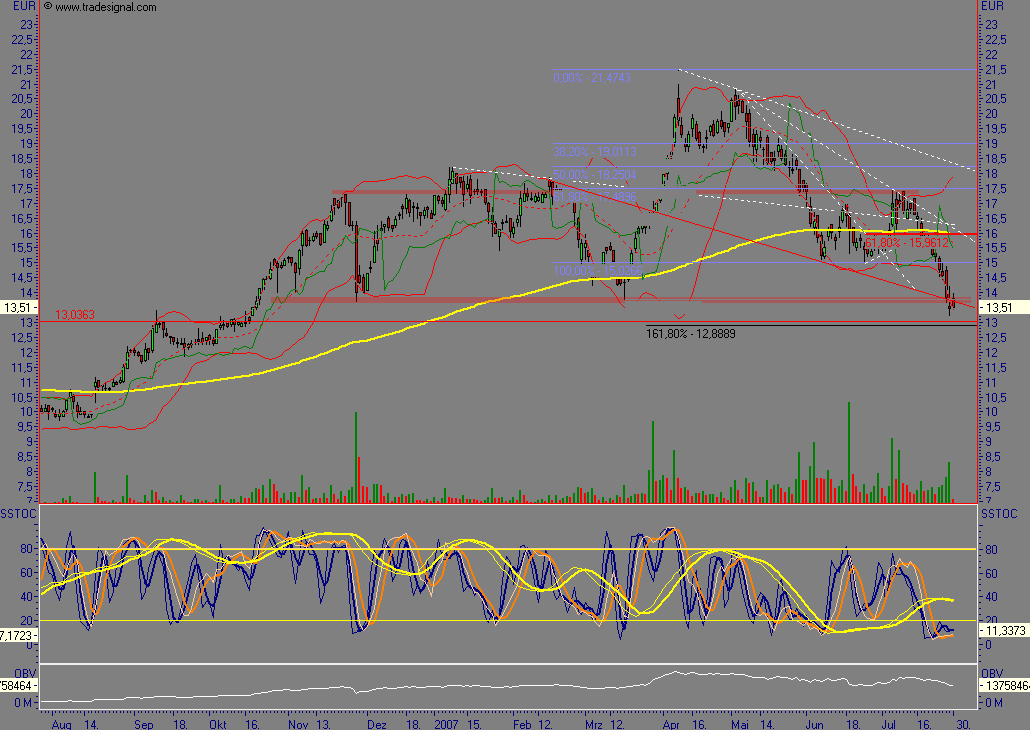This screenshot has height=730, width=1030.
Task: Select the 100,00% Fibonacci level label
Action: click(x=595, y=270)
